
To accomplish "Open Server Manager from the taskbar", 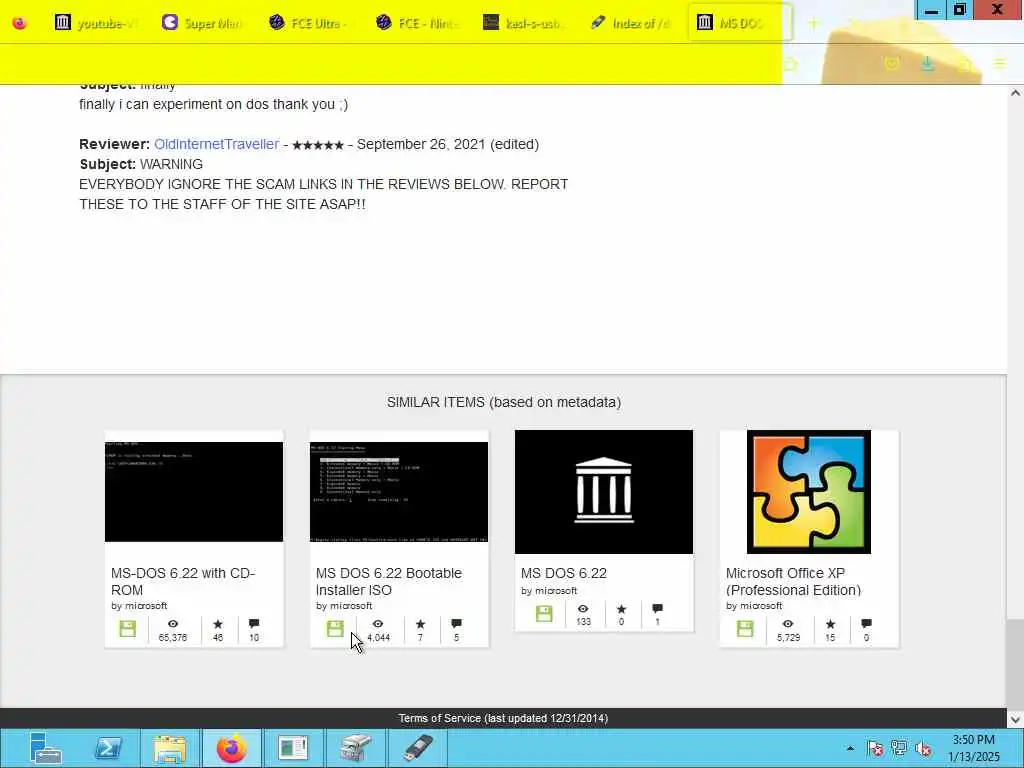I will click(x=46, y=748).
